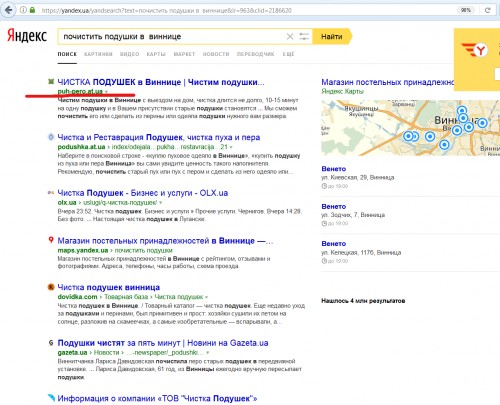Expand dropdown arrow after dovidka.com breadcrumb
The image size is (500, 405).
(x=206, y=297)
